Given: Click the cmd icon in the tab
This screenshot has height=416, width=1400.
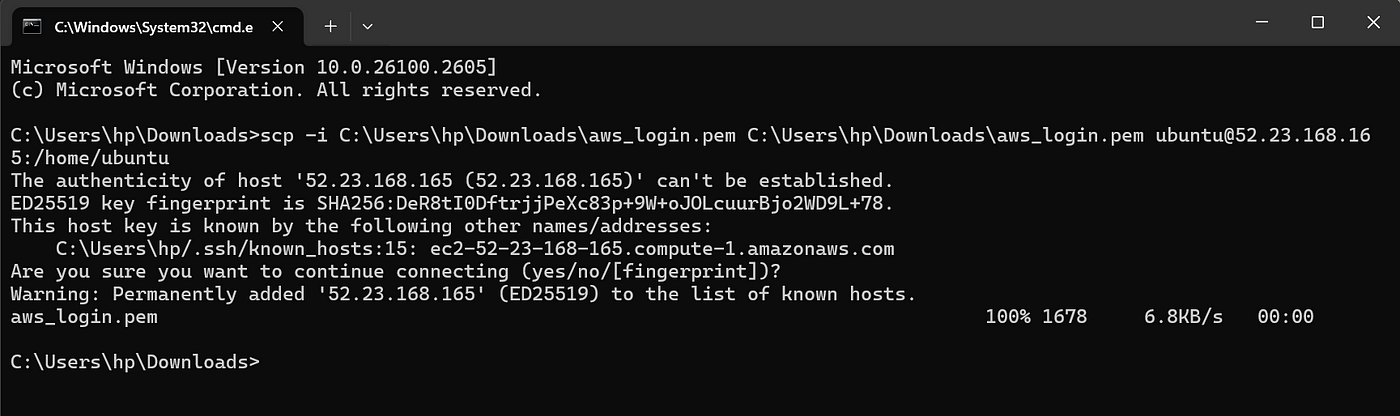Looking at the screenshot, I should point(32,24).
